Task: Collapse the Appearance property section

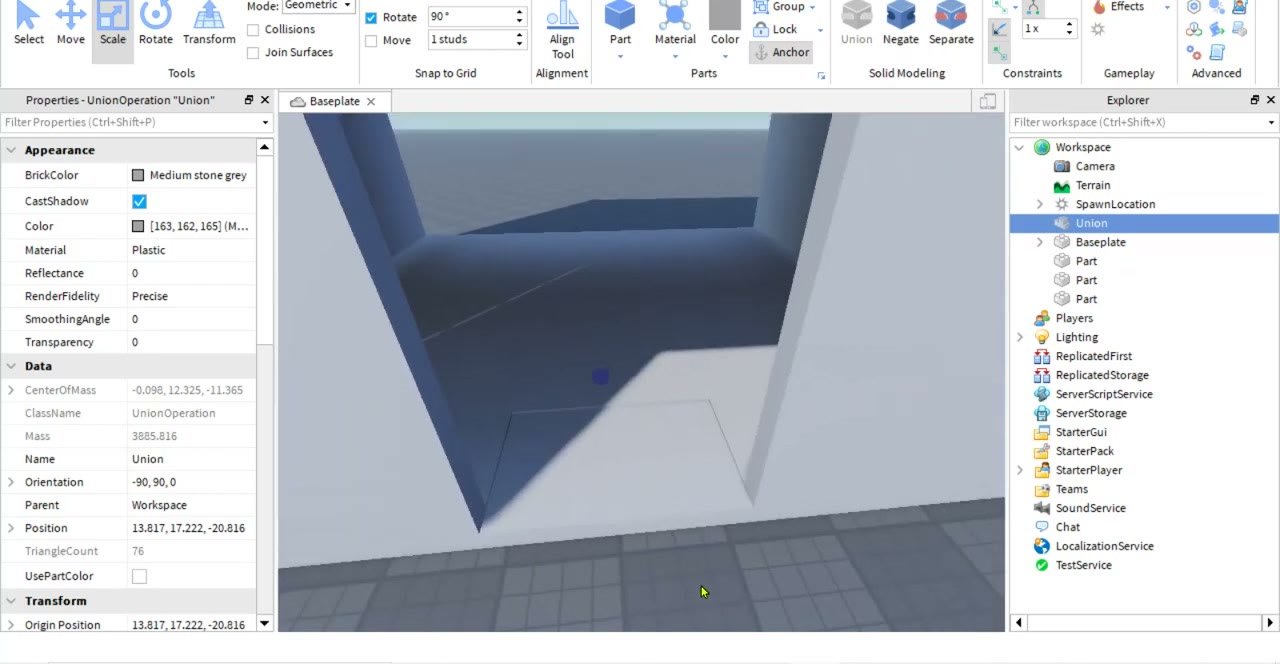Action: coord(11,150)
